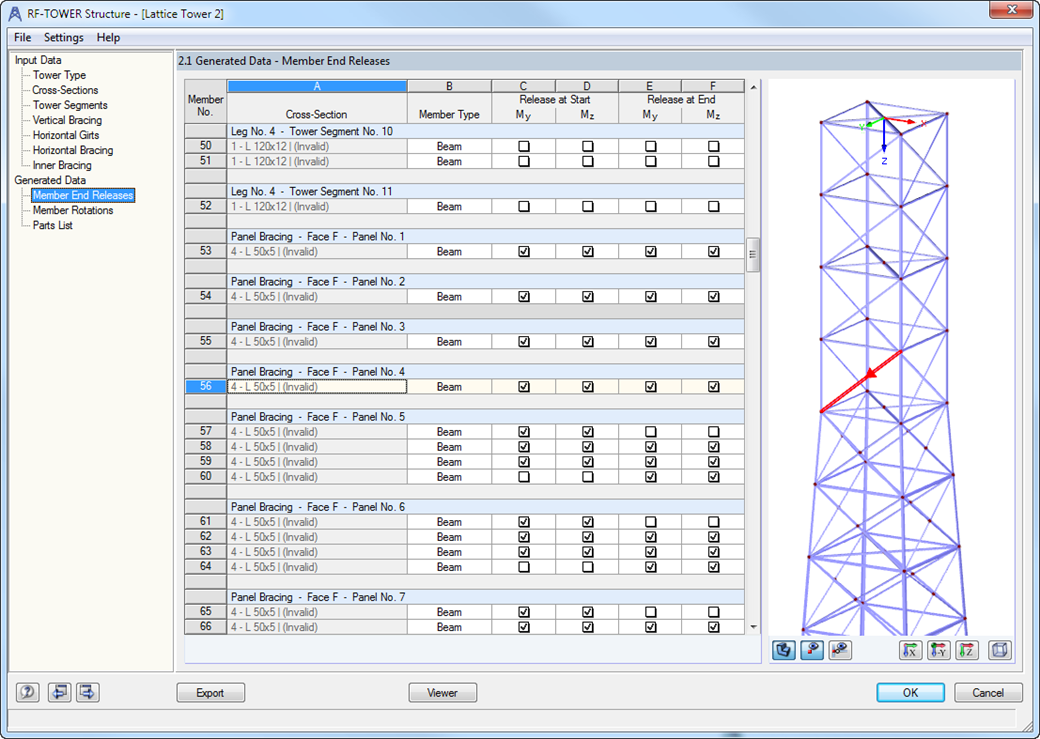
Task: Open the File menu
Action: (x=22, y=37)
